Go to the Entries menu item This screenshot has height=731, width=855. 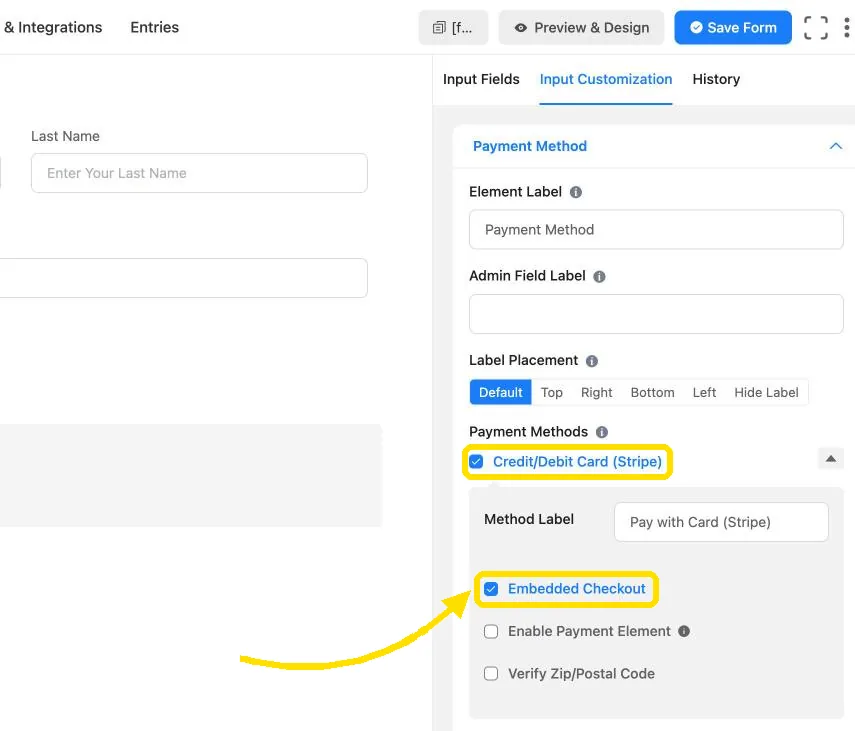click(154, 27)
